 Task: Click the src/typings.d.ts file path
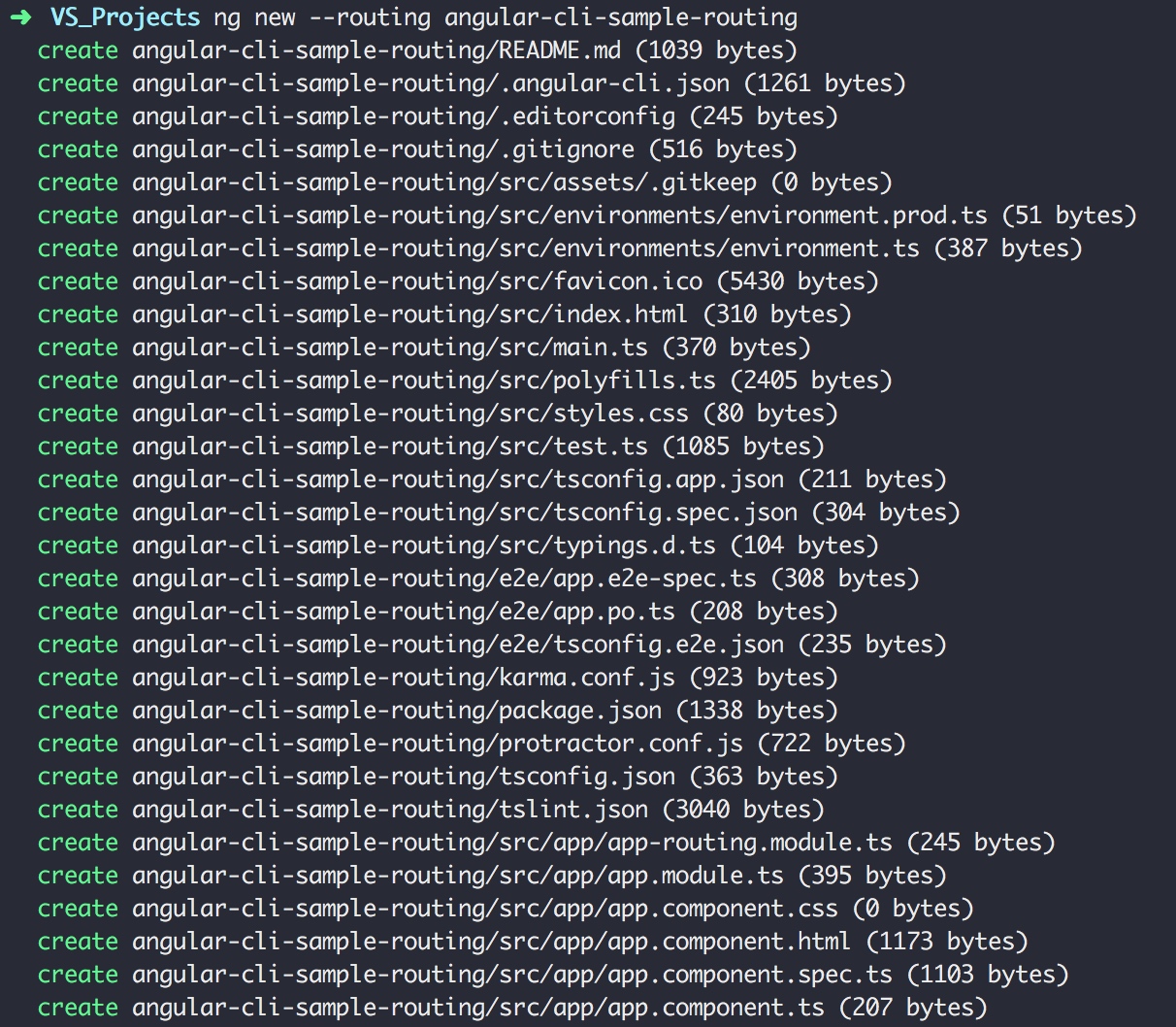(424, 546)
